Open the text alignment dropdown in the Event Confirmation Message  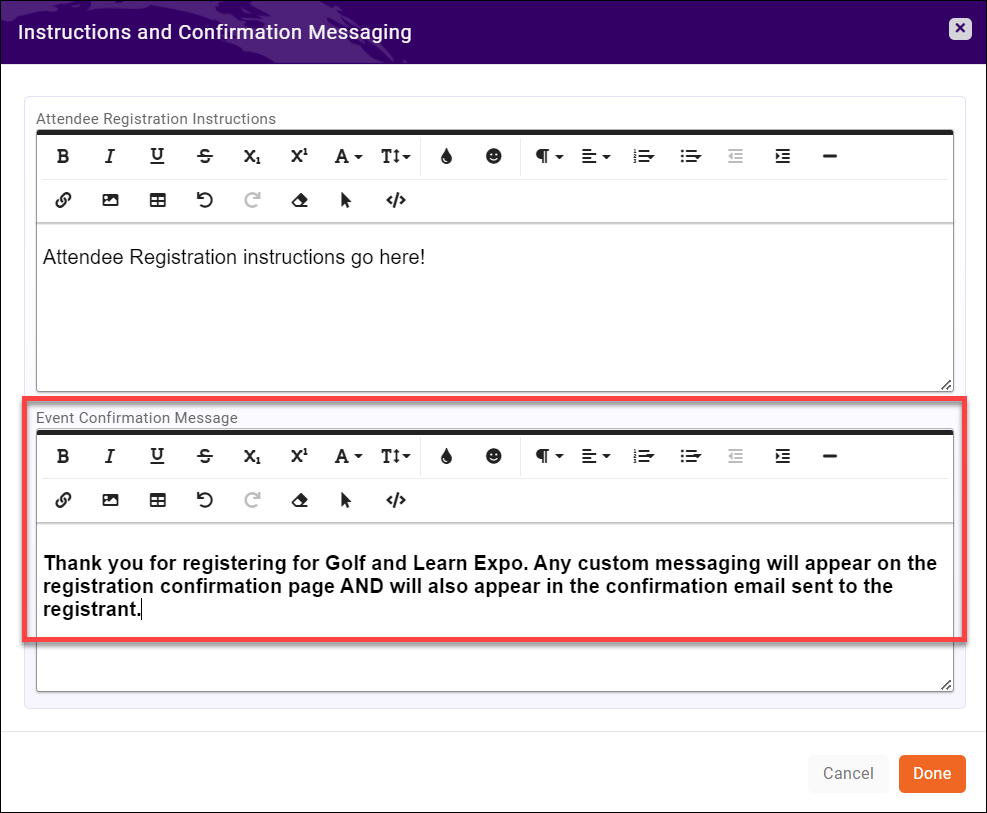595,456
